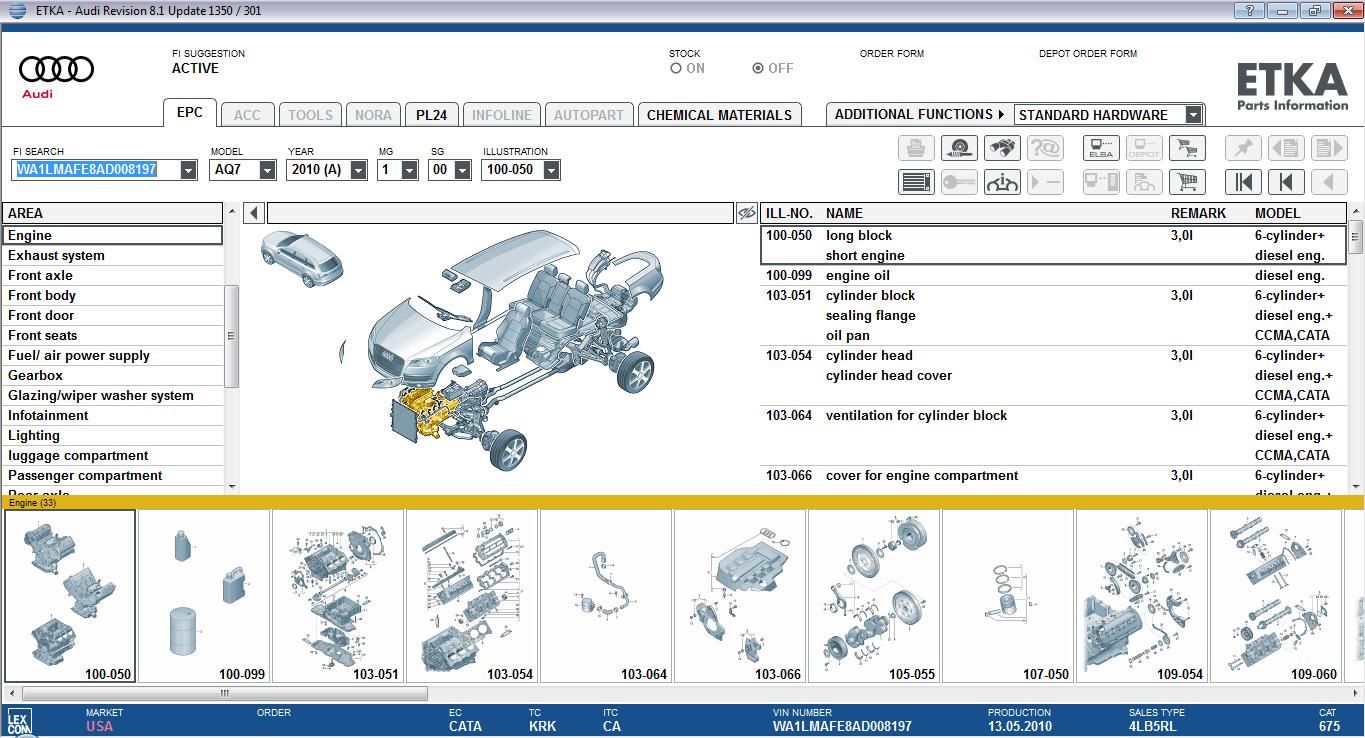Click the key icon
Screen dimensions: 1365x738
(959, 182)
